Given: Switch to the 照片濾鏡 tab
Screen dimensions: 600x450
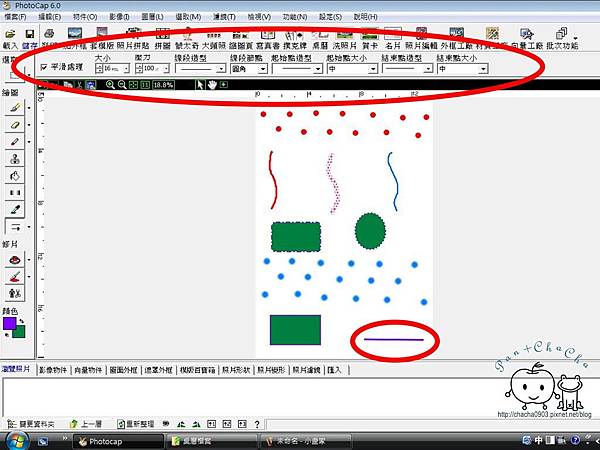Looking at the screenshot, I should click(307, 370).
